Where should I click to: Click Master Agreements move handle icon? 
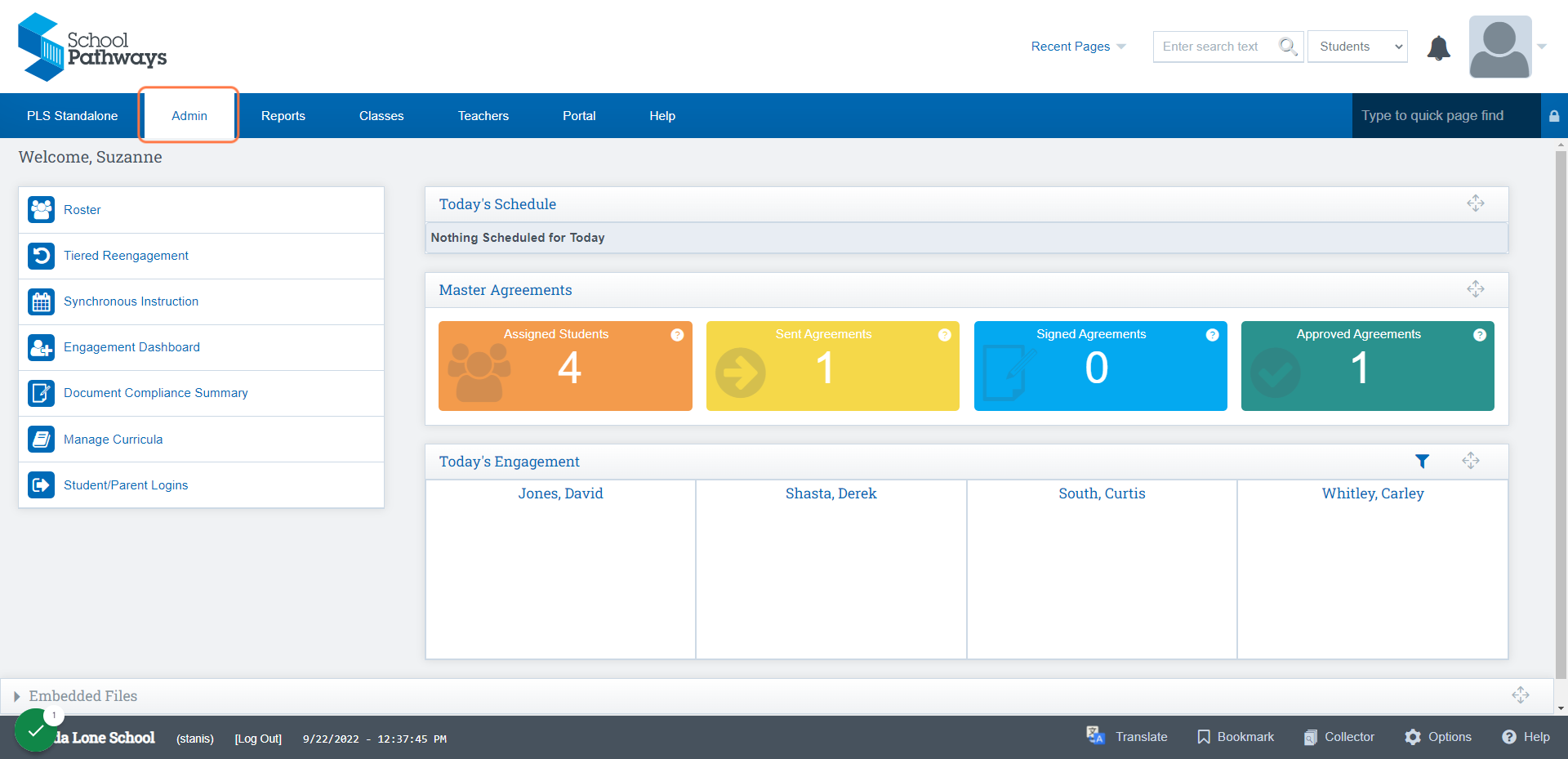click(1476, 289)
